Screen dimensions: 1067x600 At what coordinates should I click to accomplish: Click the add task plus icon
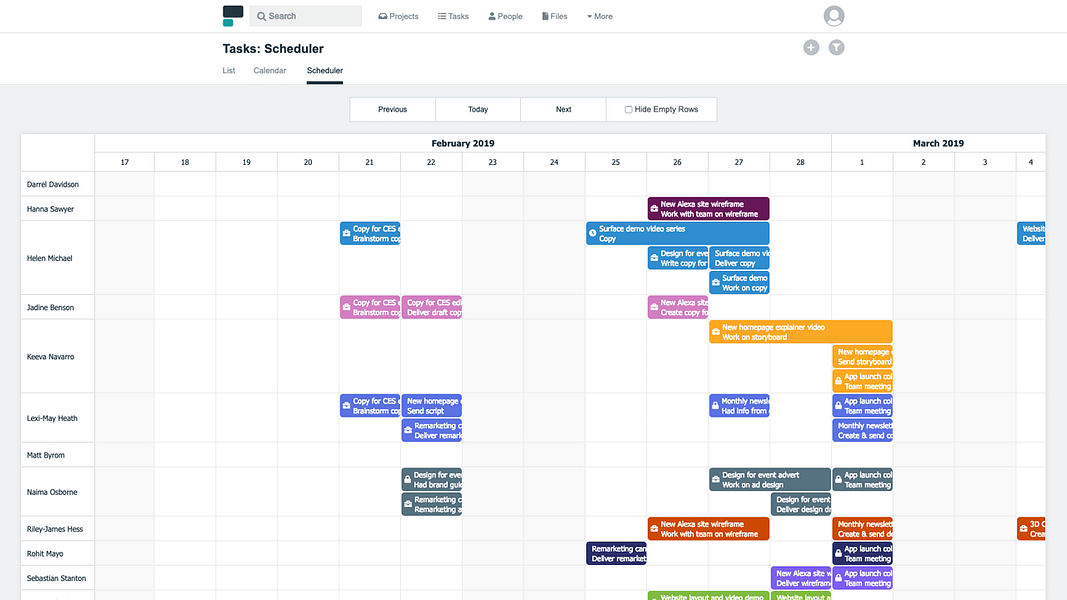(x=810, y=48)
